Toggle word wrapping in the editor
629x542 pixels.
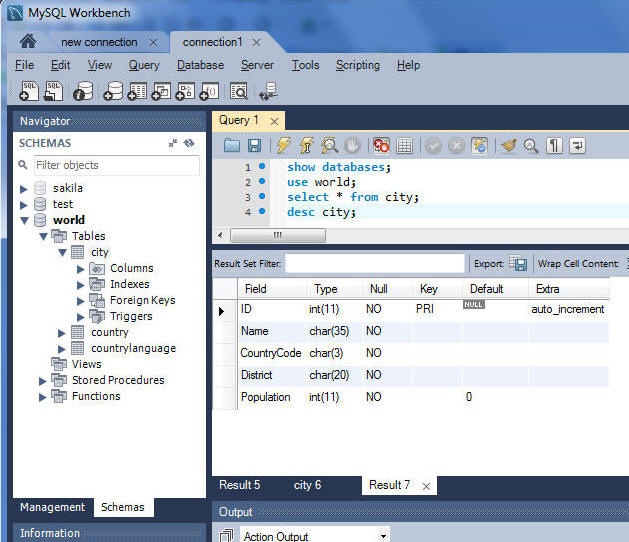tap(577, 146)
